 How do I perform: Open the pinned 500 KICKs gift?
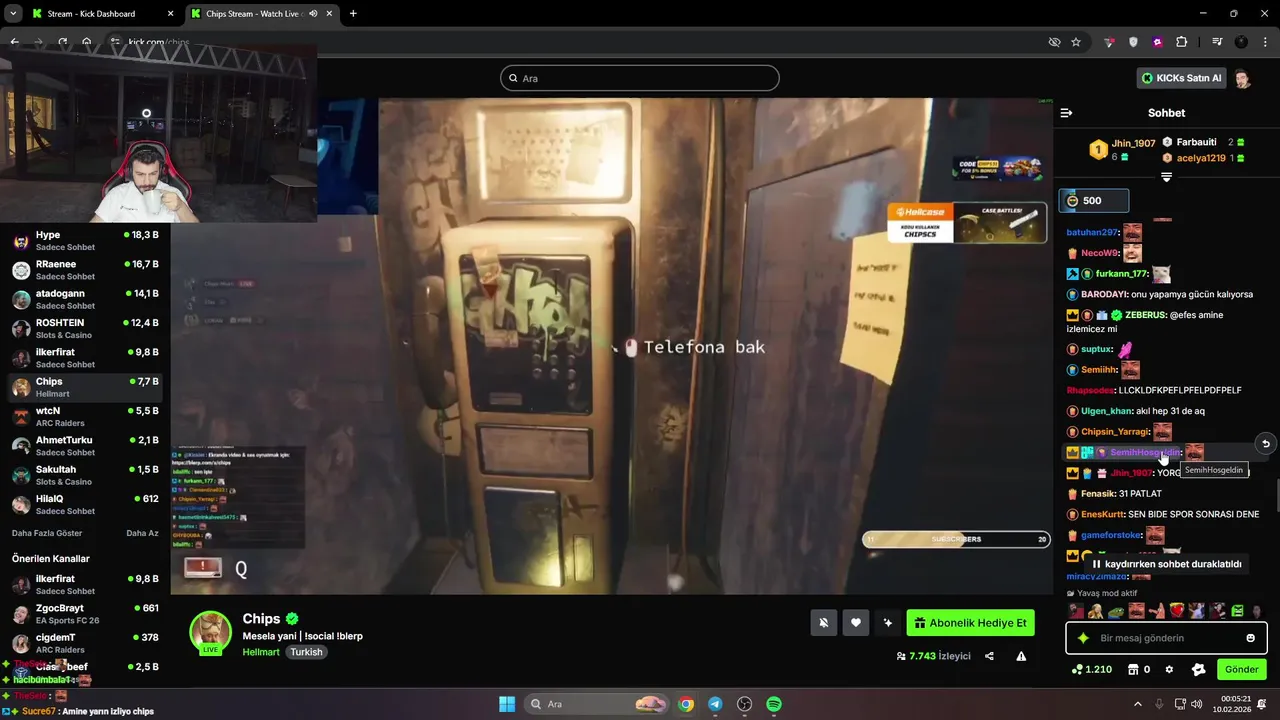1094,200
